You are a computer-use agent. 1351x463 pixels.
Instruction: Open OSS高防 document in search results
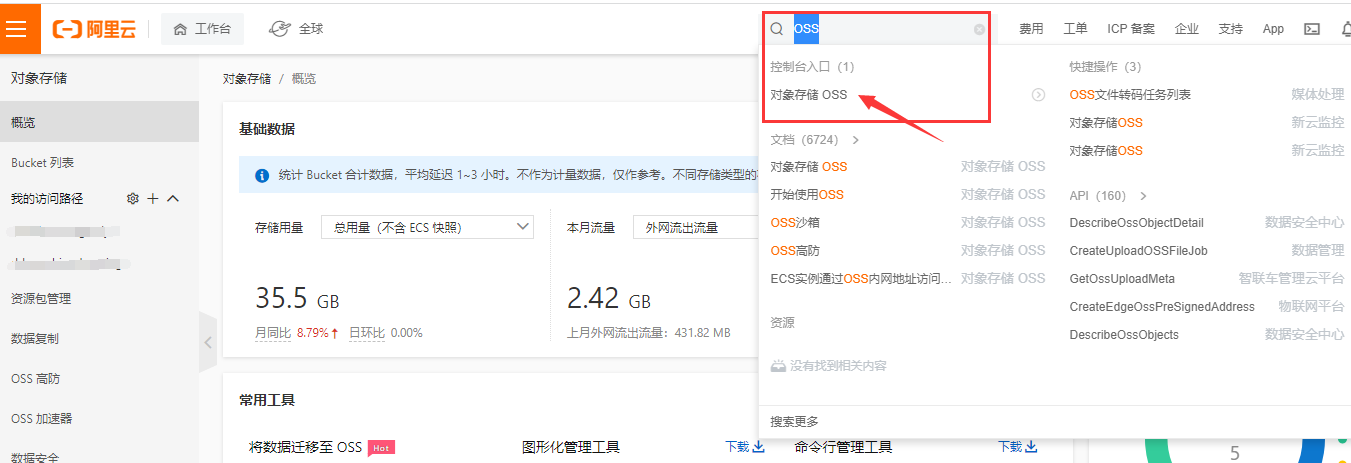(795, 250)
